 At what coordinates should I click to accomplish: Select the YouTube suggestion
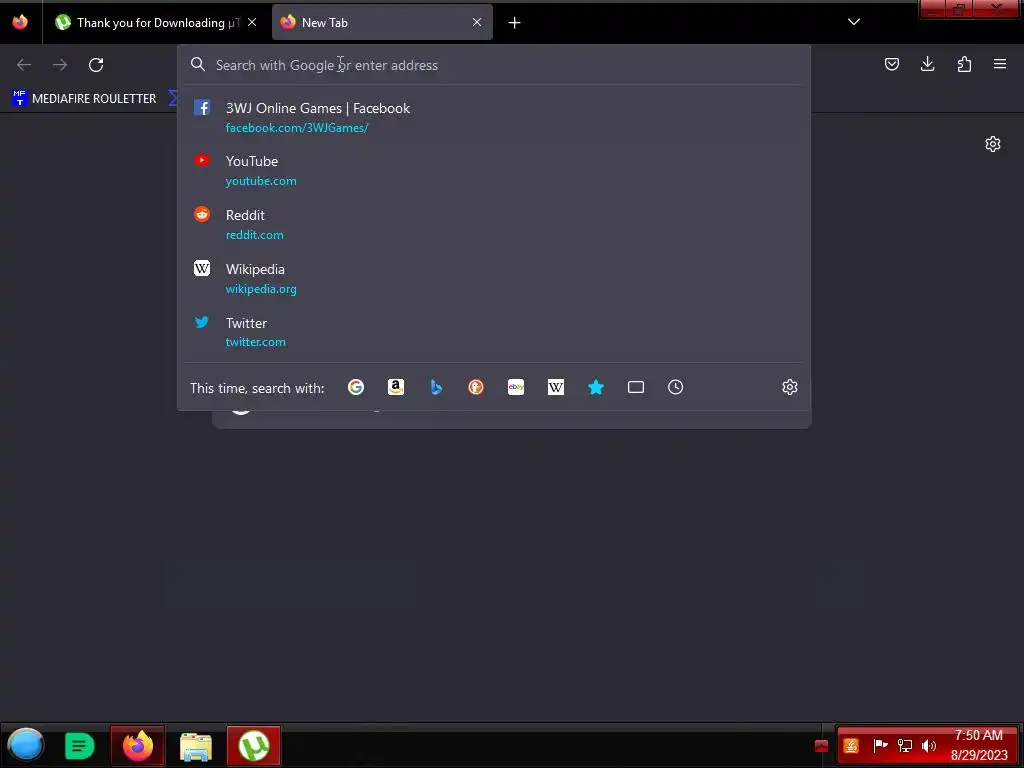(494, 170)
